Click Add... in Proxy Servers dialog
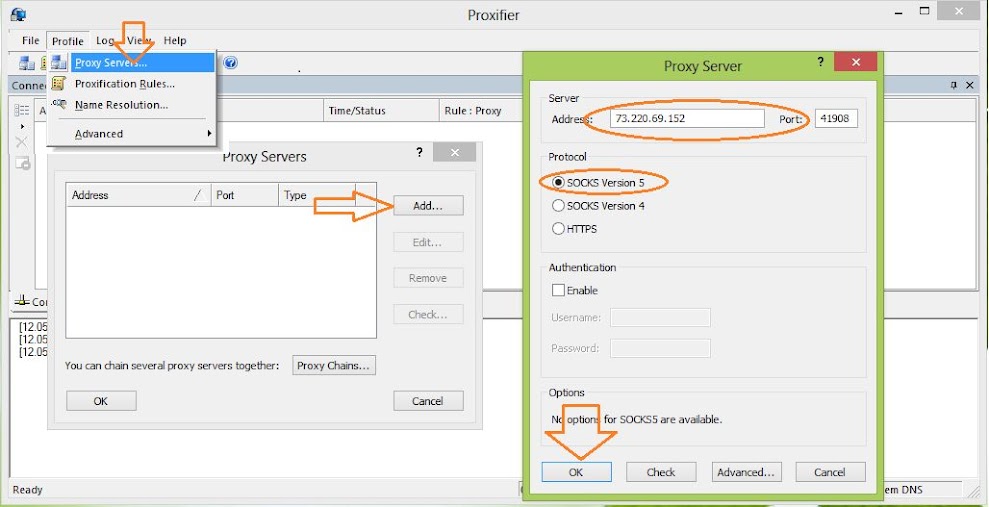Screen dimensions: 989x507 [428, 206]
